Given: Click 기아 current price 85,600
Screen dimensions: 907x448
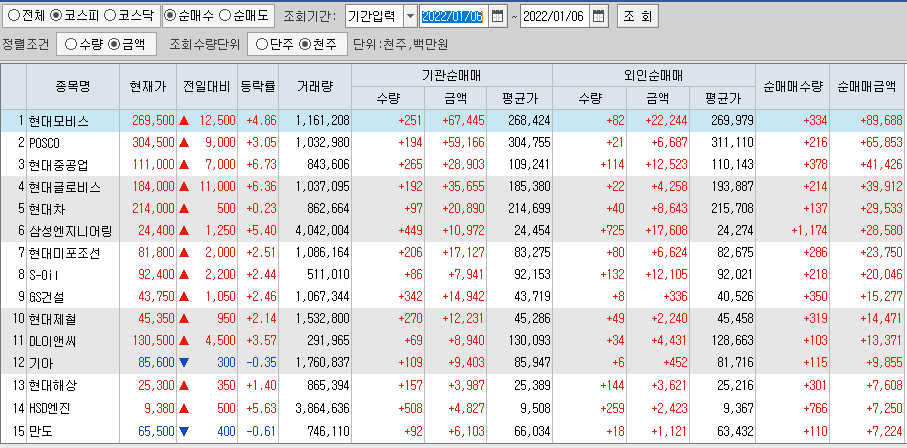Looking at the screenshot, I should [x=156, y=363].
